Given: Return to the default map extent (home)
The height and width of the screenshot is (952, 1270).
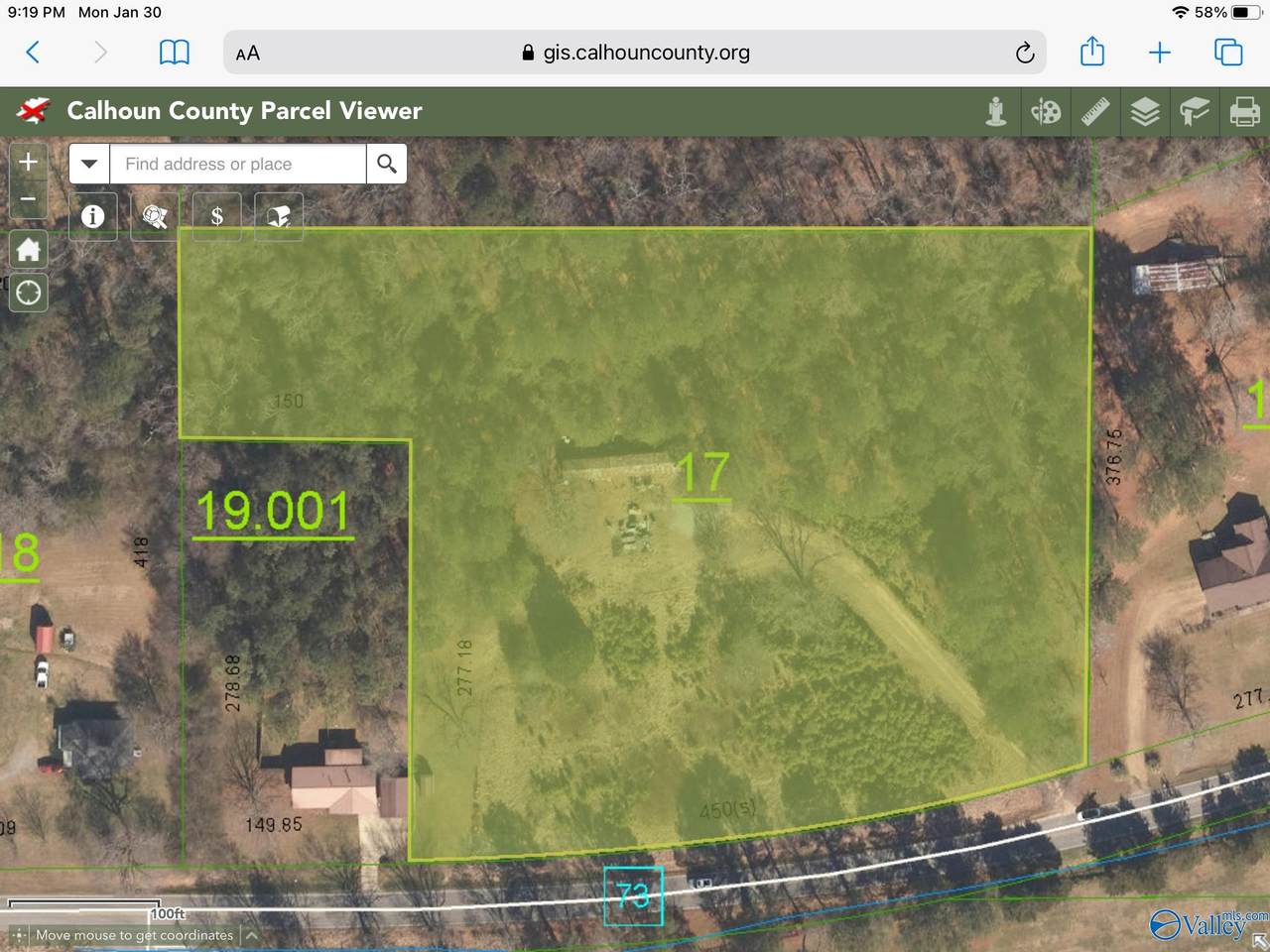Looking at the screenshot, I should pyautogui.click(x=29, y=249).
